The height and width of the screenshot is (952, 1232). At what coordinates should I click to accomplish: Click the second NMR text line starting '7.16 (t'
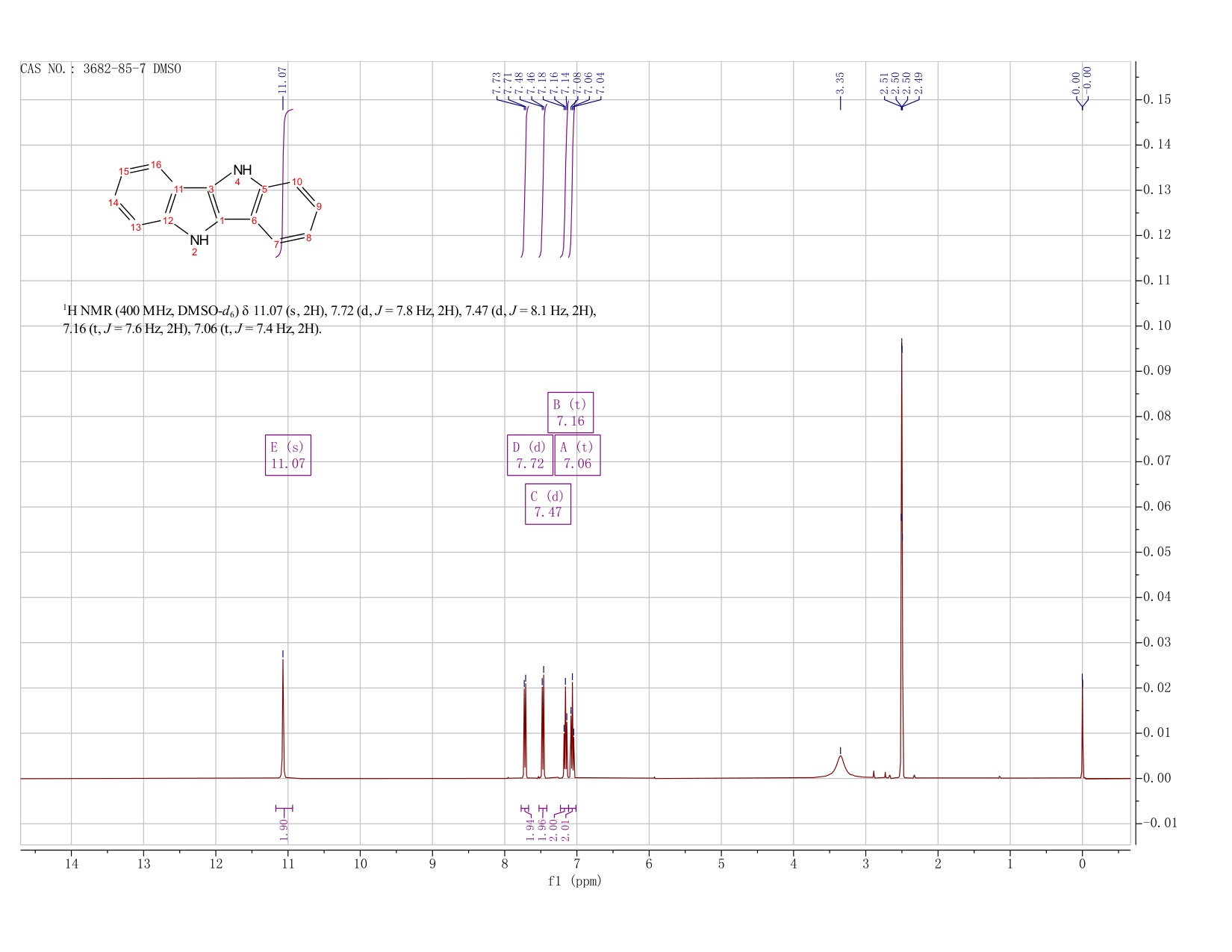click(193, 329)
